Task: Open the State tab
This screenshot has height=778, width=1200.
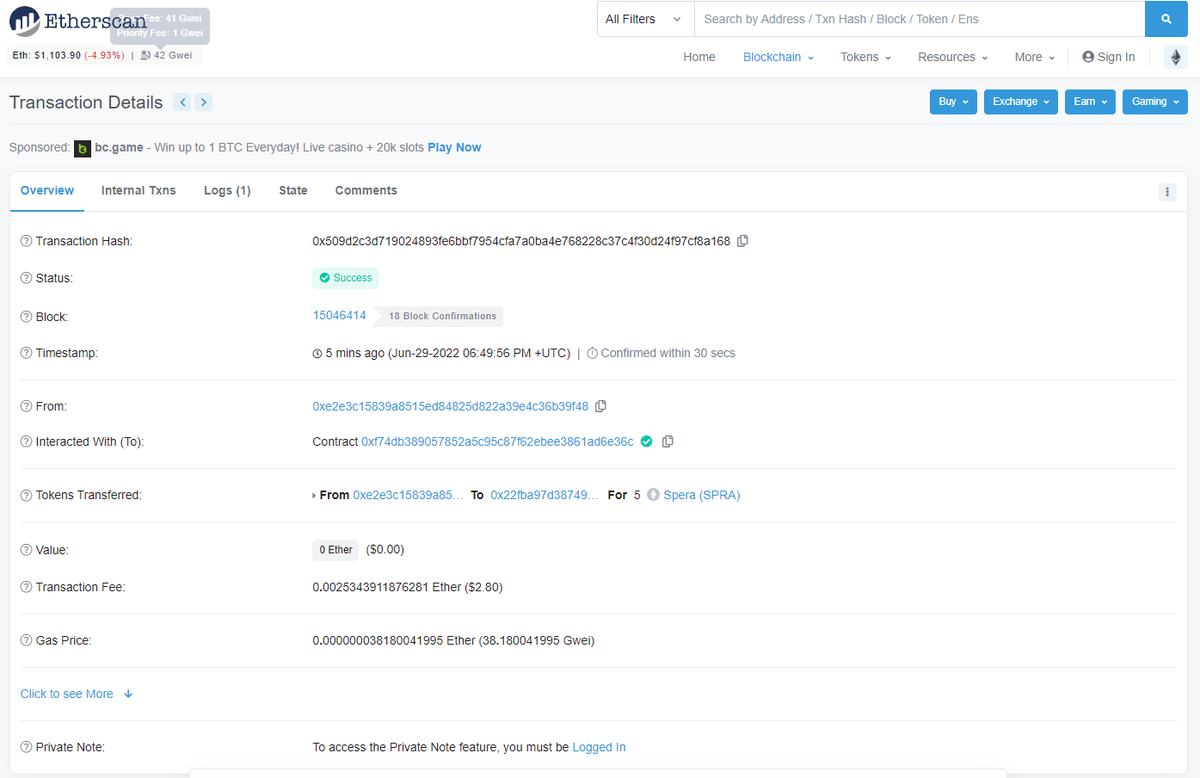Action: pos(293,191)
